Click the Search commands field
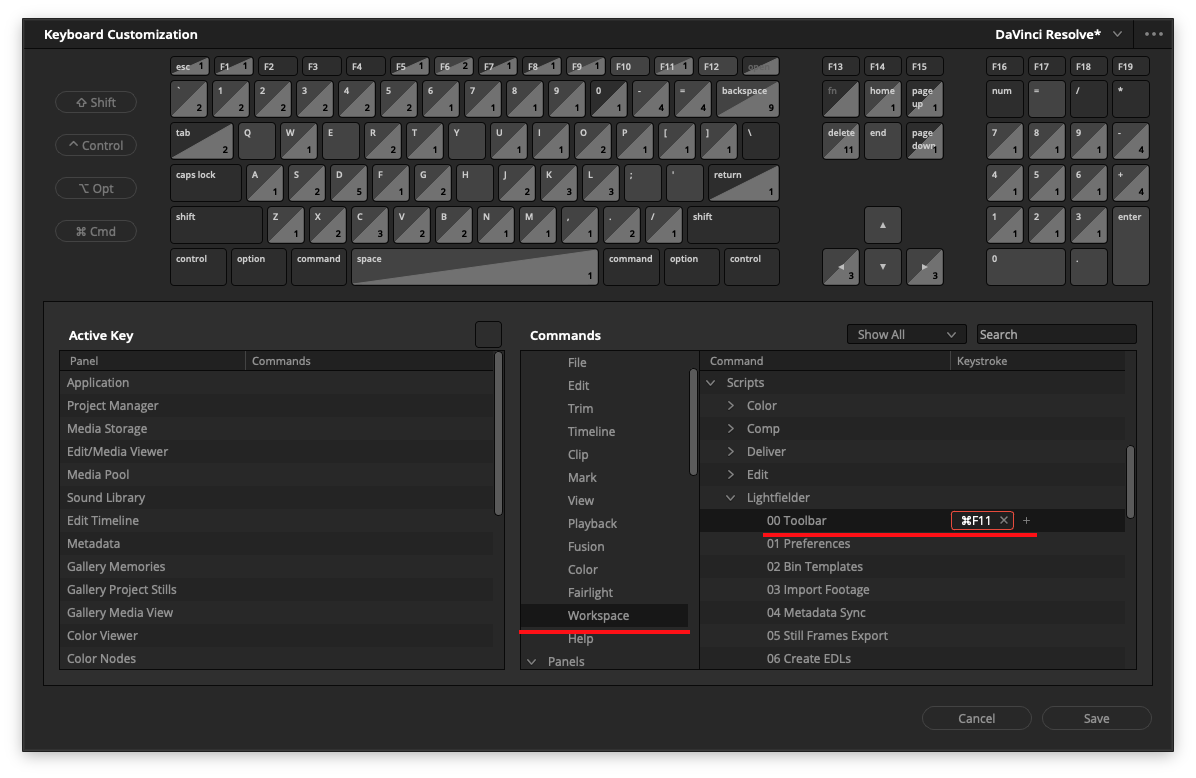This screenshot has height=778, width=1196. tap(1056, 334)
